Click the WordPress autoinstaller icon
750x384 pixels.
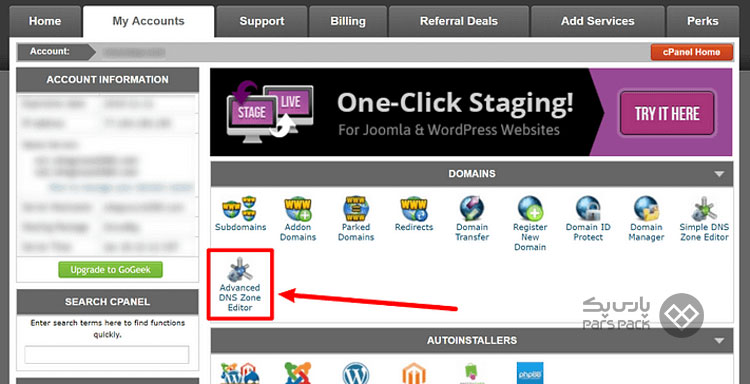355,373
